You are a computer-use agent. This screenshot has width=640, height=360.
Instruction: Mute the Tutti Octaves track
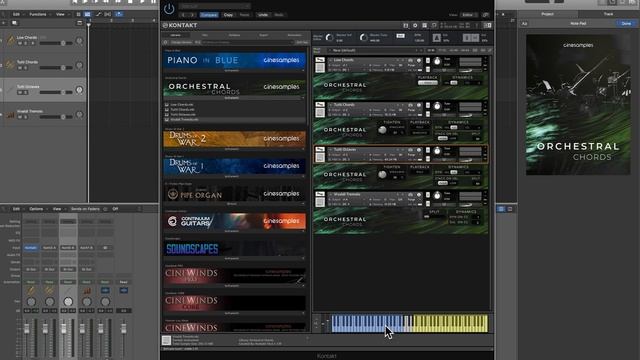pyautogui.click(x=20, y=93)
